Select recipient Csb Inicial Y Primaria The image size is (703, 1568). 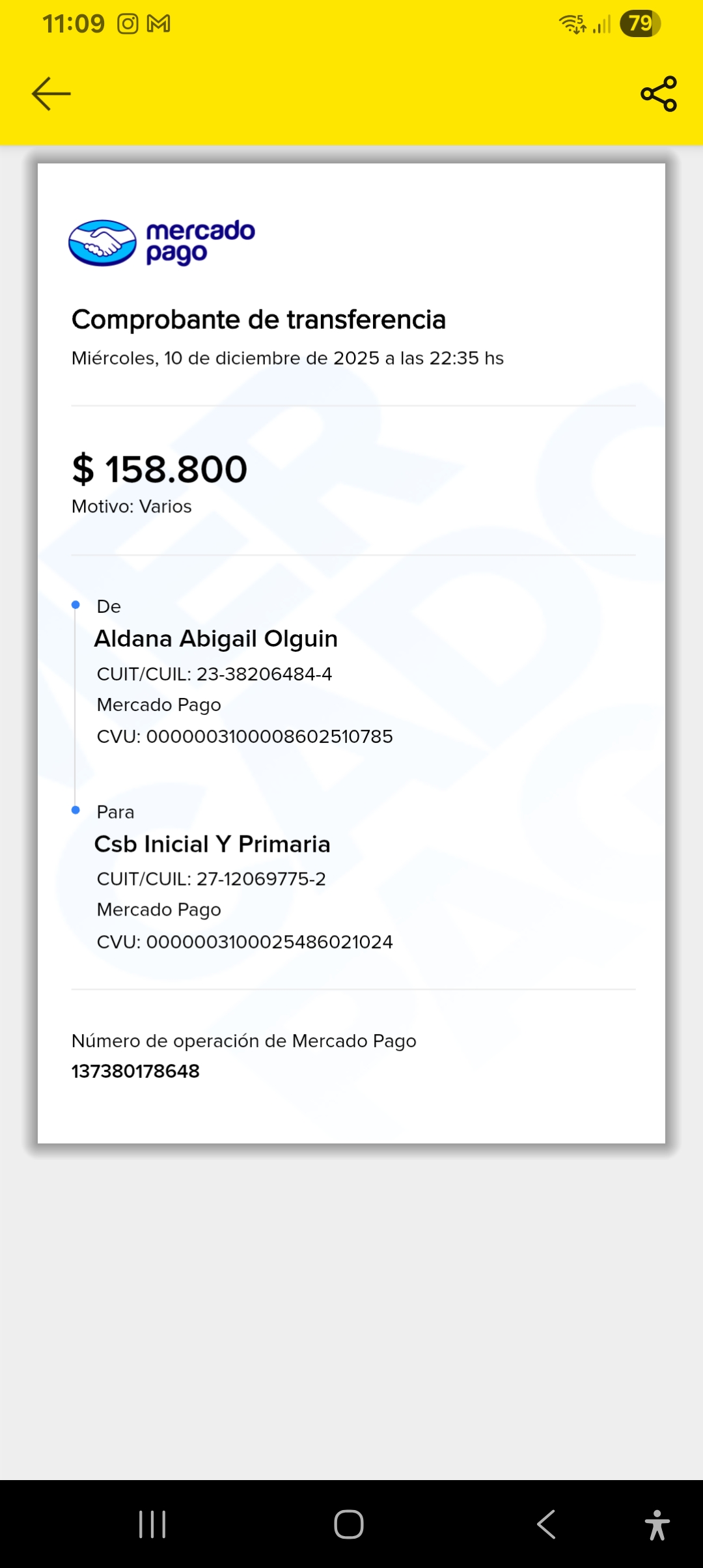[x=212, y=844]
